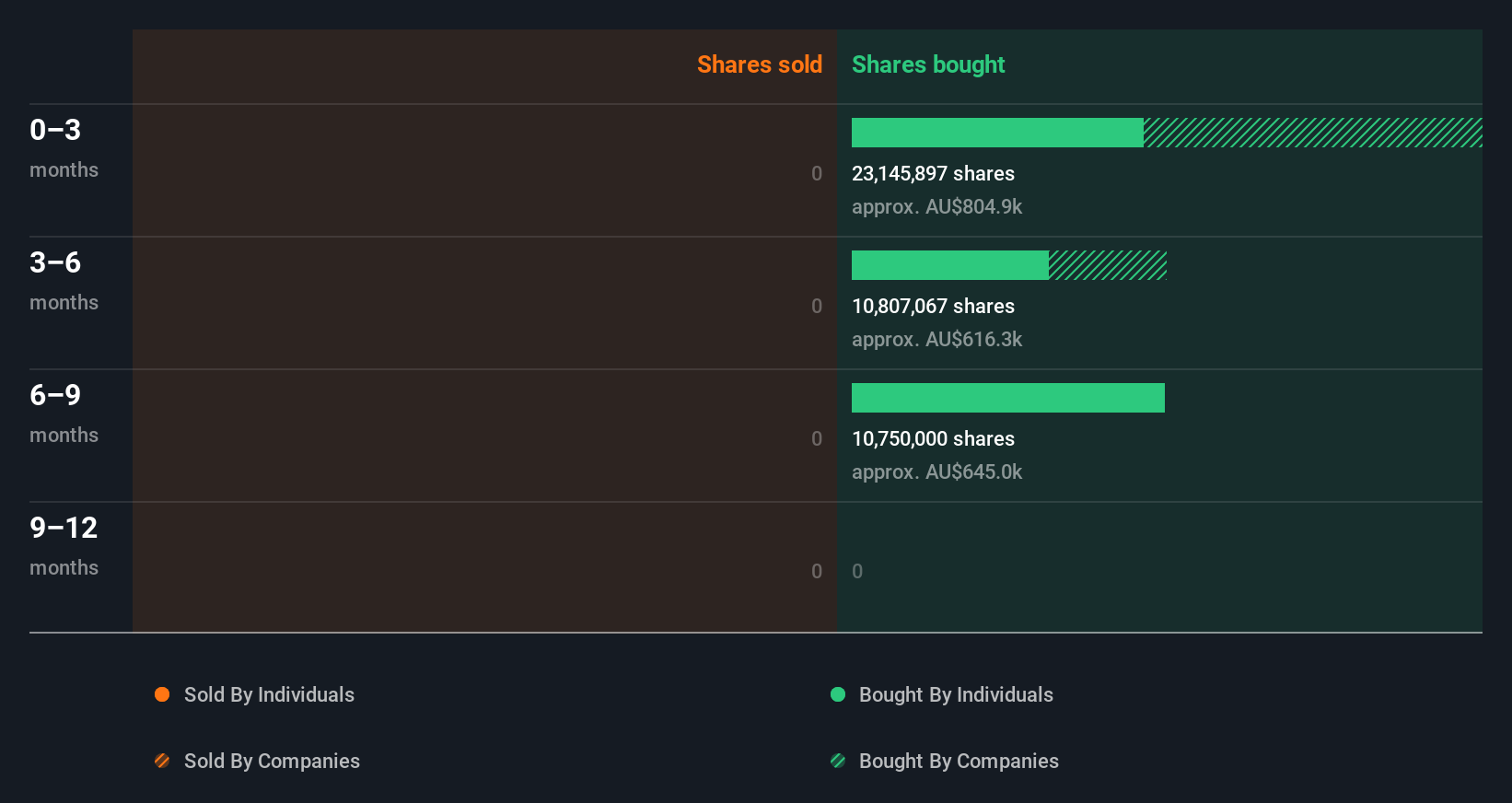The height and width of the screenshot is (803, 1512).
Task: Click the striped Bought By Companies legend icon
Action: click(x=838, y=761)
